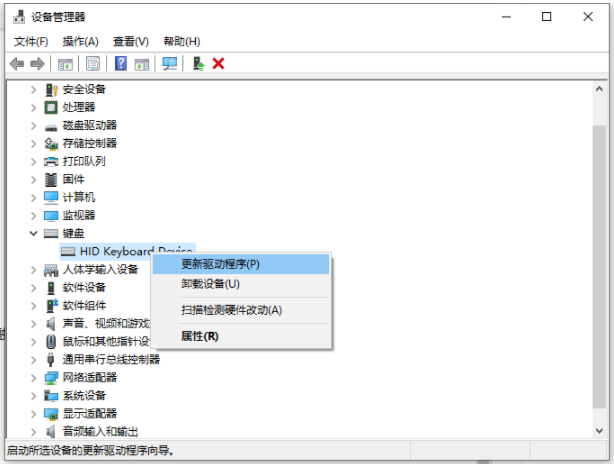
Task: Click the back arrow in the toolbar
Action: coord(17,63)
